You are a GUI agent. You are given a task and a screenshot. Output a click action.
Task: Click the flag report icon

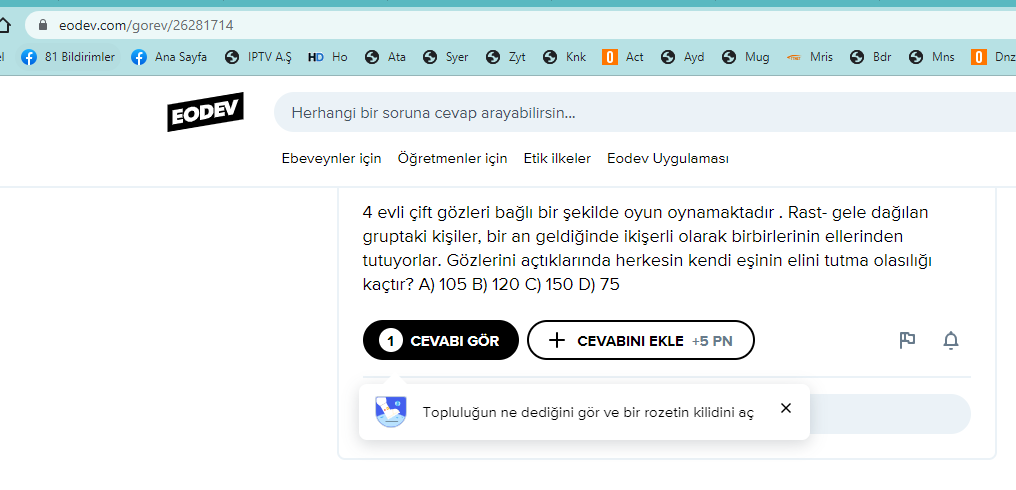coord(907,340)
